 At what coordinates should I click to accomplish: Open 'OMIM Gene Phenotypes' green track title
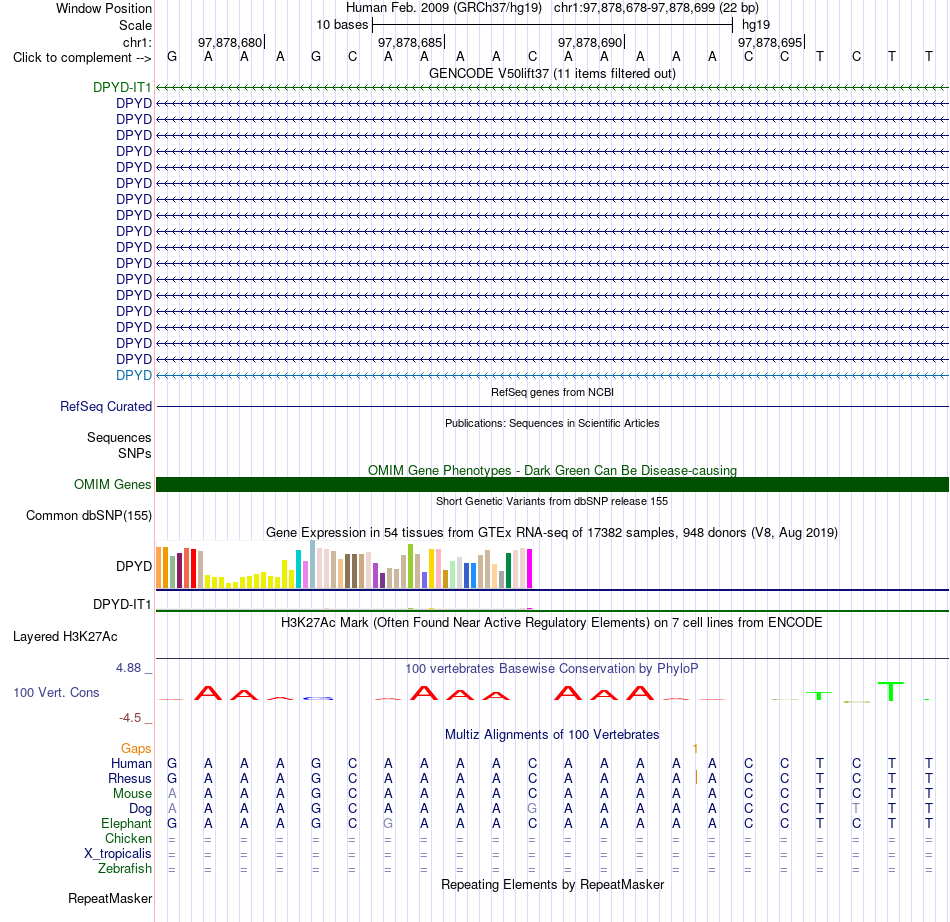coord(552,470)
